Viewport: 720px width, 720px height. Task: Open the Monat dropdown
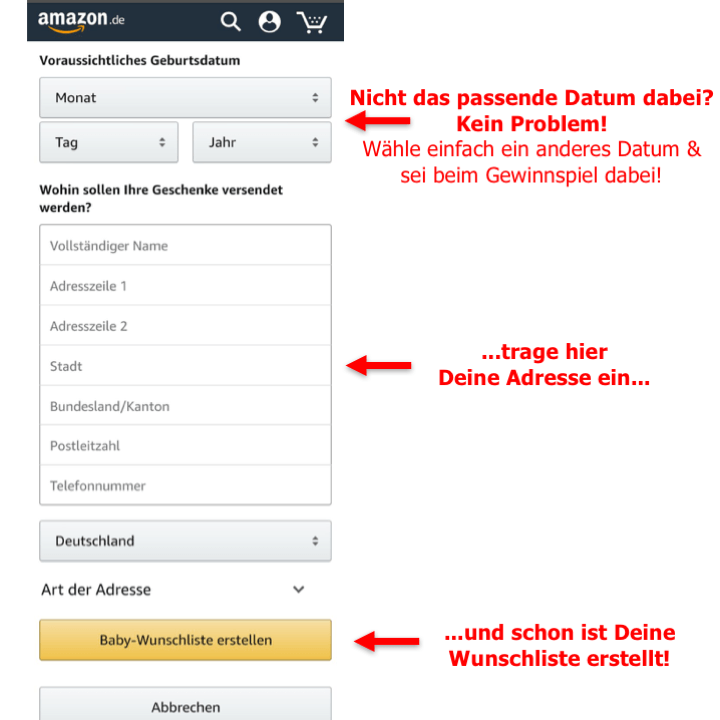pos(186,98)
